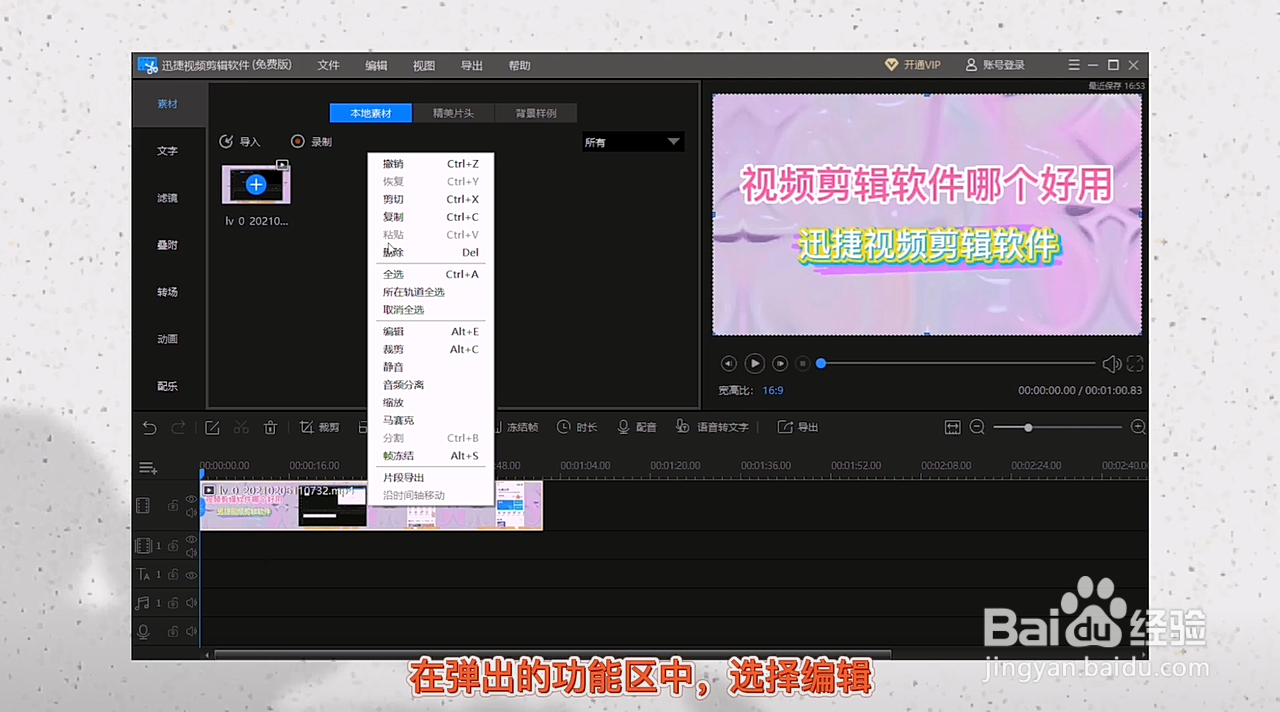Image resolution: width=1280 pixels, height=712 pixels.
Task: Click the zoom-in magnifier beside the timeline slider
Action: (x=1138, y=427)
